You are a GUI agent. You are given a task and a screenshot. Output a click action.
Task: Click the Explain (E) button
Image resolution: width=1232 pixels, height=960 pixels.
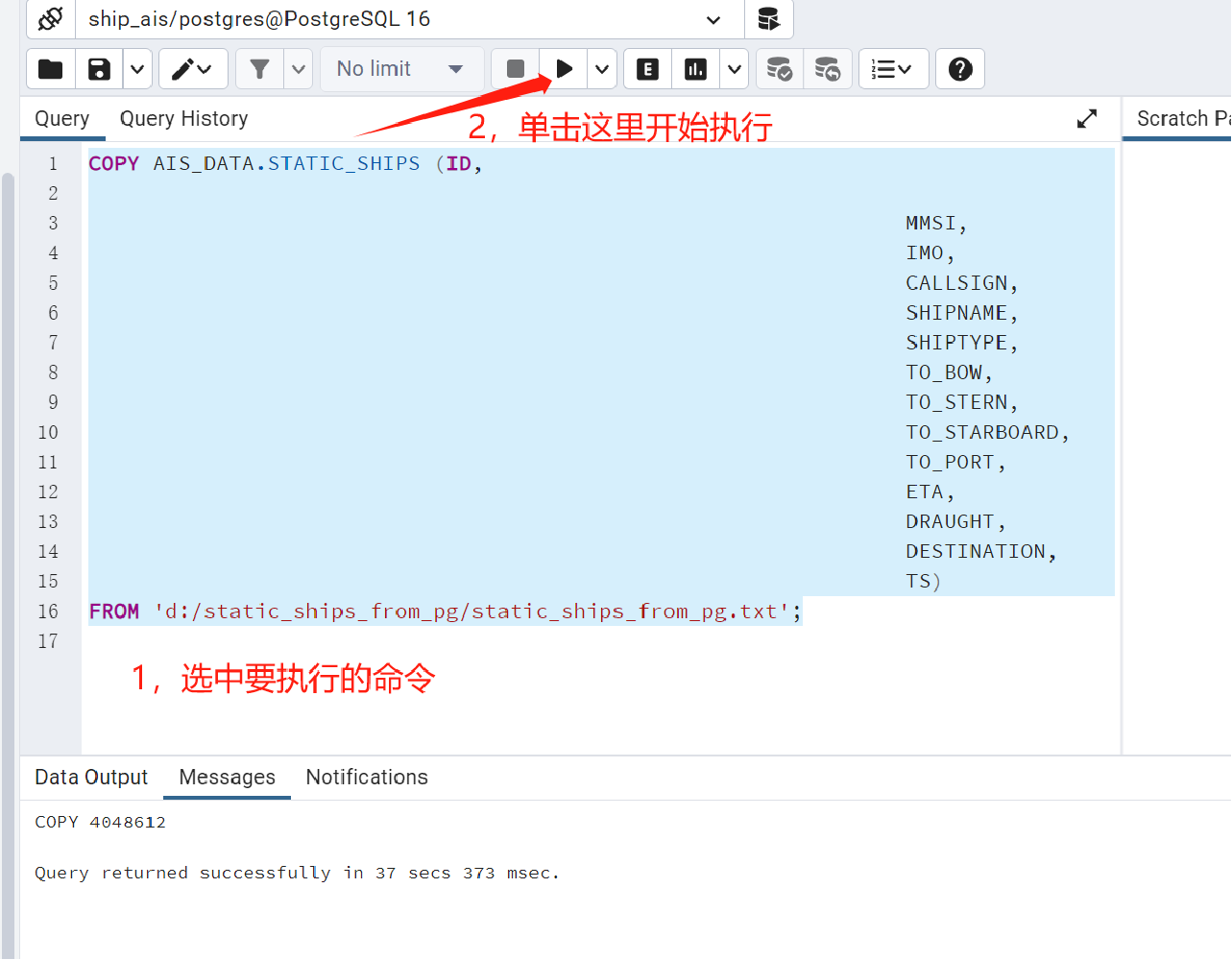(x=648, y=69)
